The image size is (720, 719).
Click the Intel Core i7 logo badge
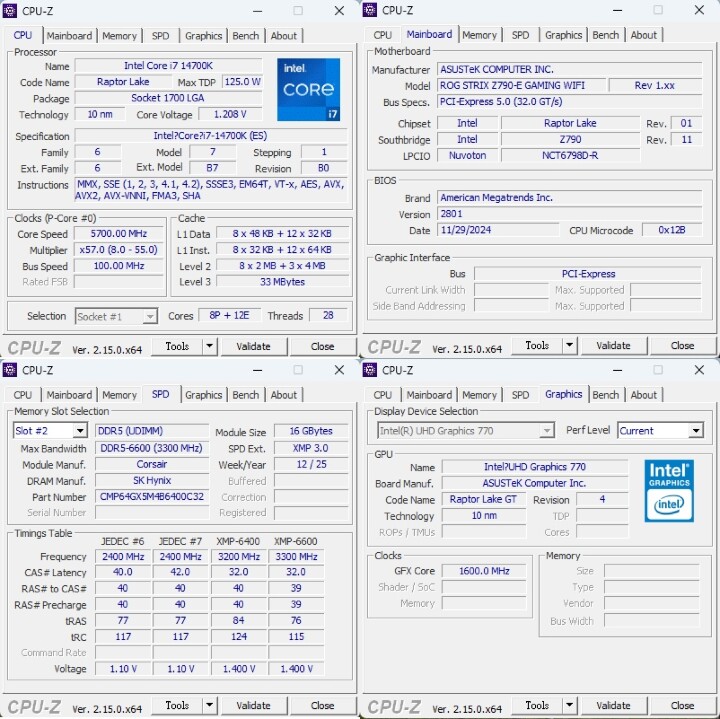click(x=308, y=90)
